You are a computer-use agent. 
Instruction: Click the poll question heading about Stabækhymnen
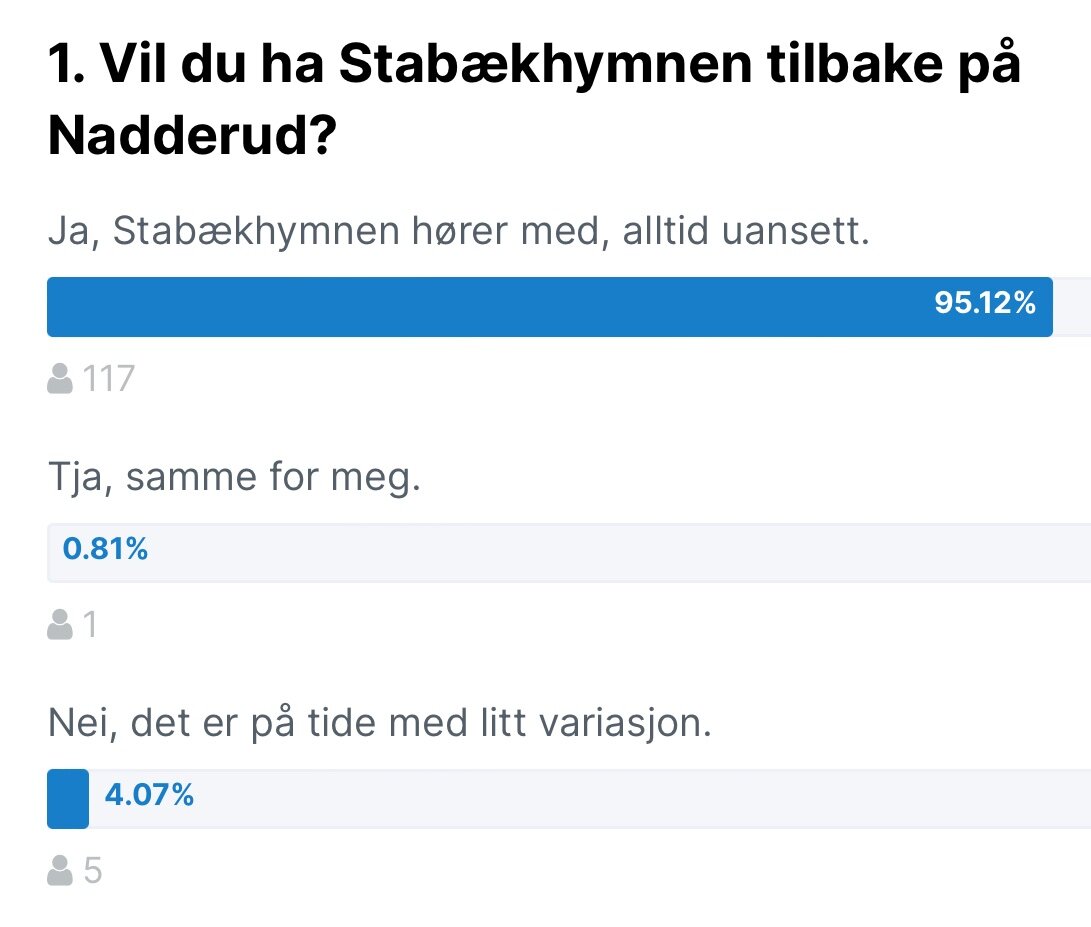click(x=534, y=99)
